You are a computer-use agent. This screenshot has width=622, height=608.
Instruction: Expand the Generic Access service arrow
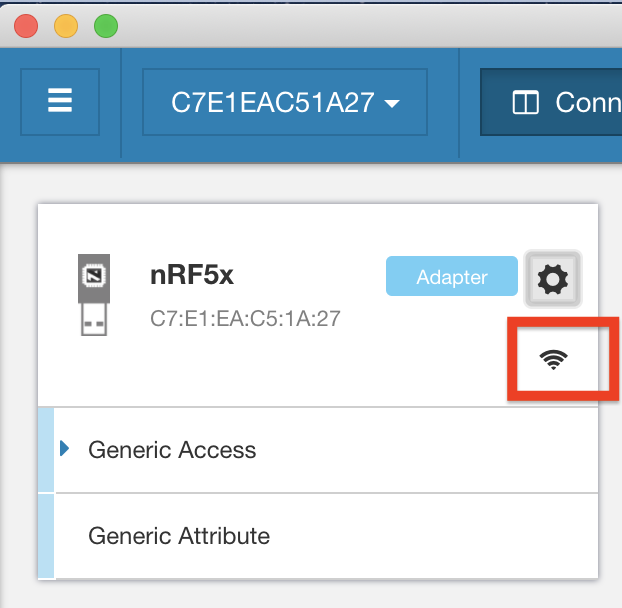[66, 449]
